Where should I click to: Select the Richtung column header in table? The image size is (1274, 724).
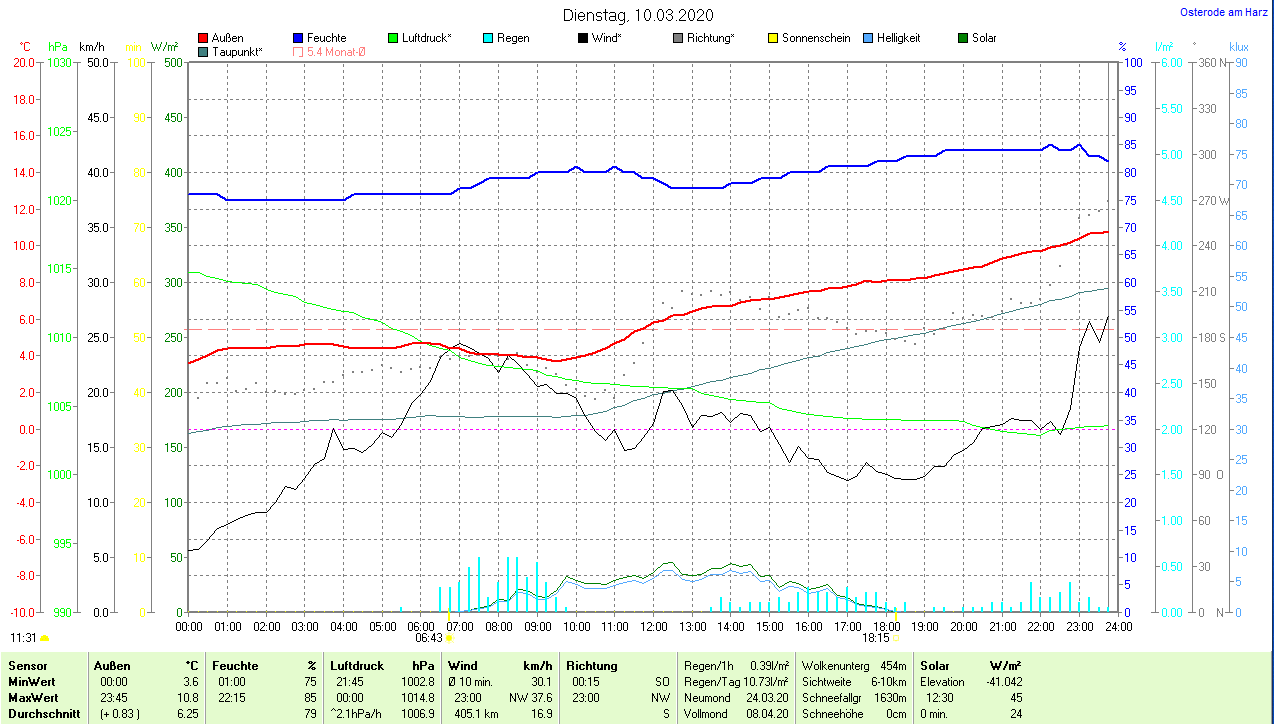click(x=592, y=665)
